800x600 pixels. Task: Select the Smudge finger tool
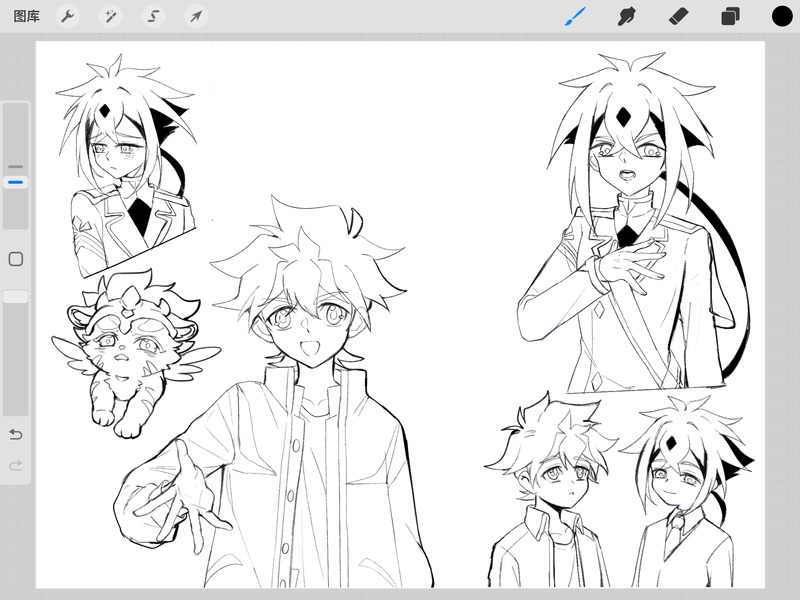[627, 16]
